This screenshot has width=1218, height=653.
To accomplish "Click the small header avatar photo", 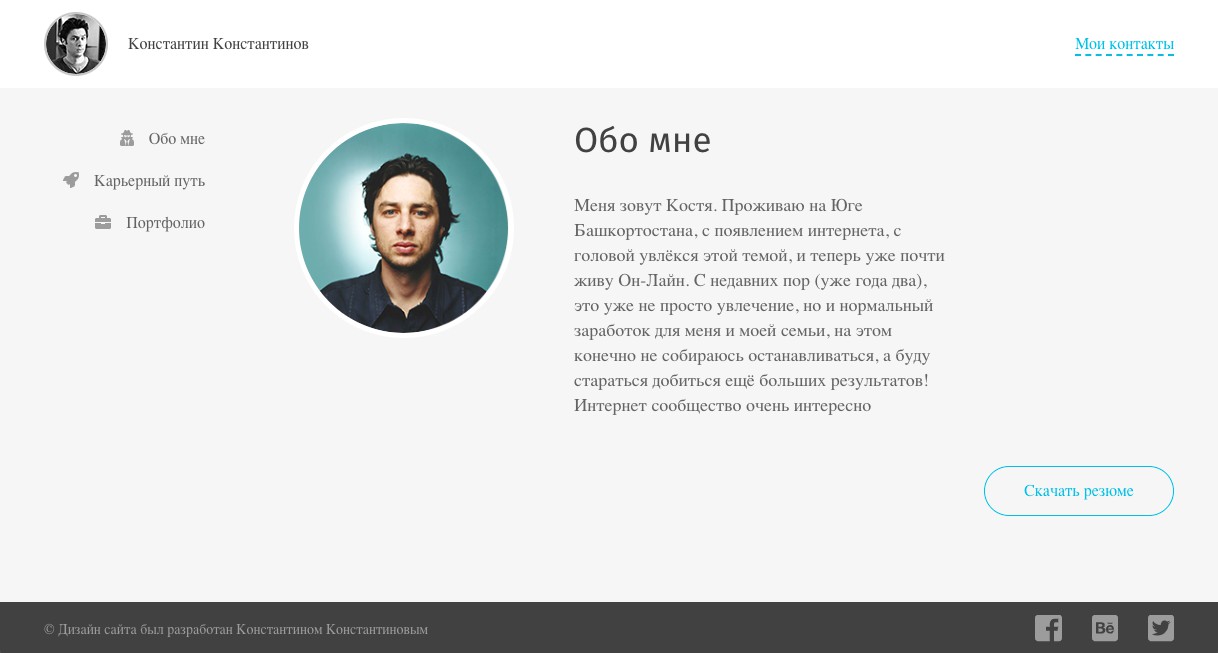I will [x=76, y=44].
